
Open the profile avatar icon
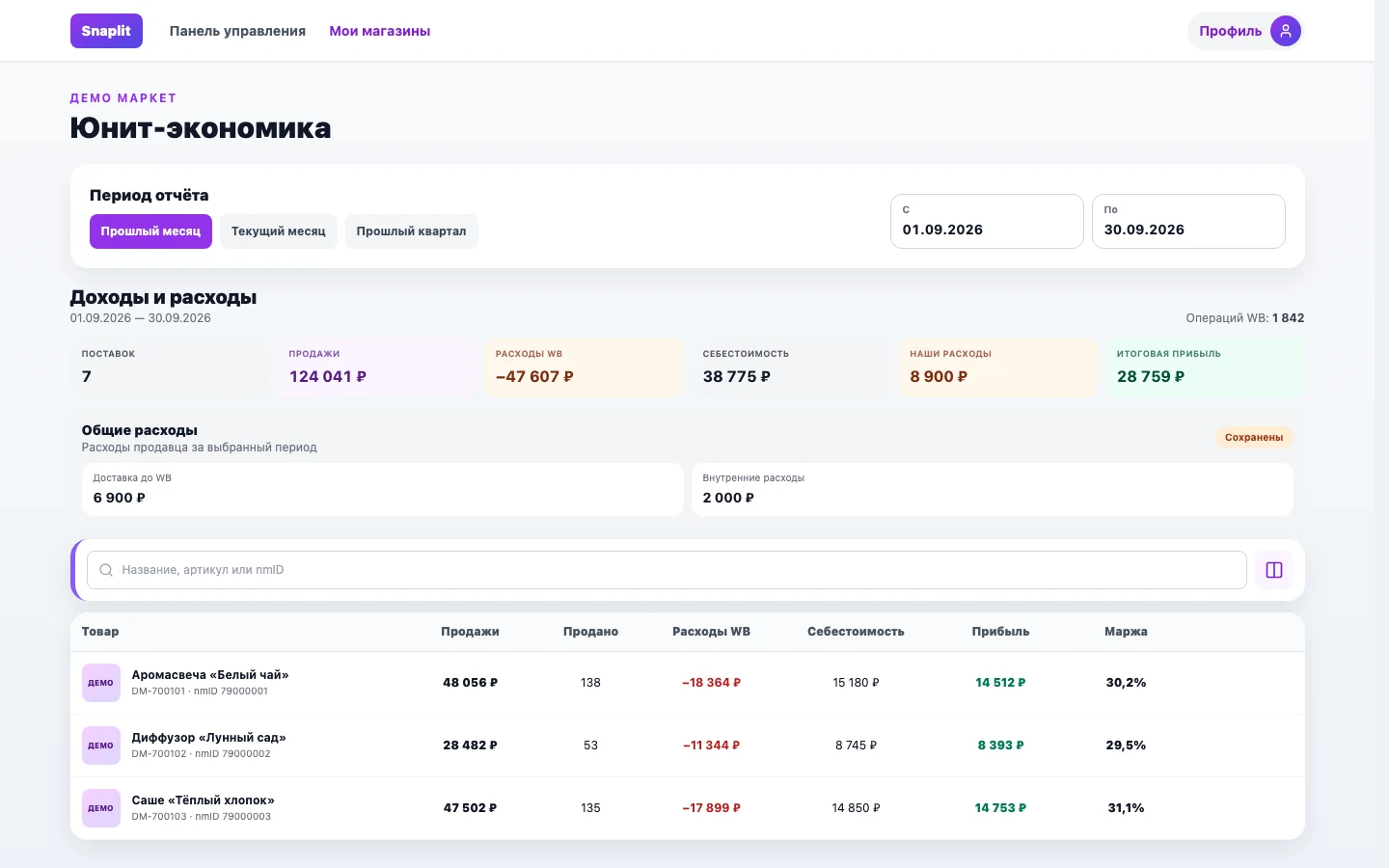click(x=1285, y=31)
